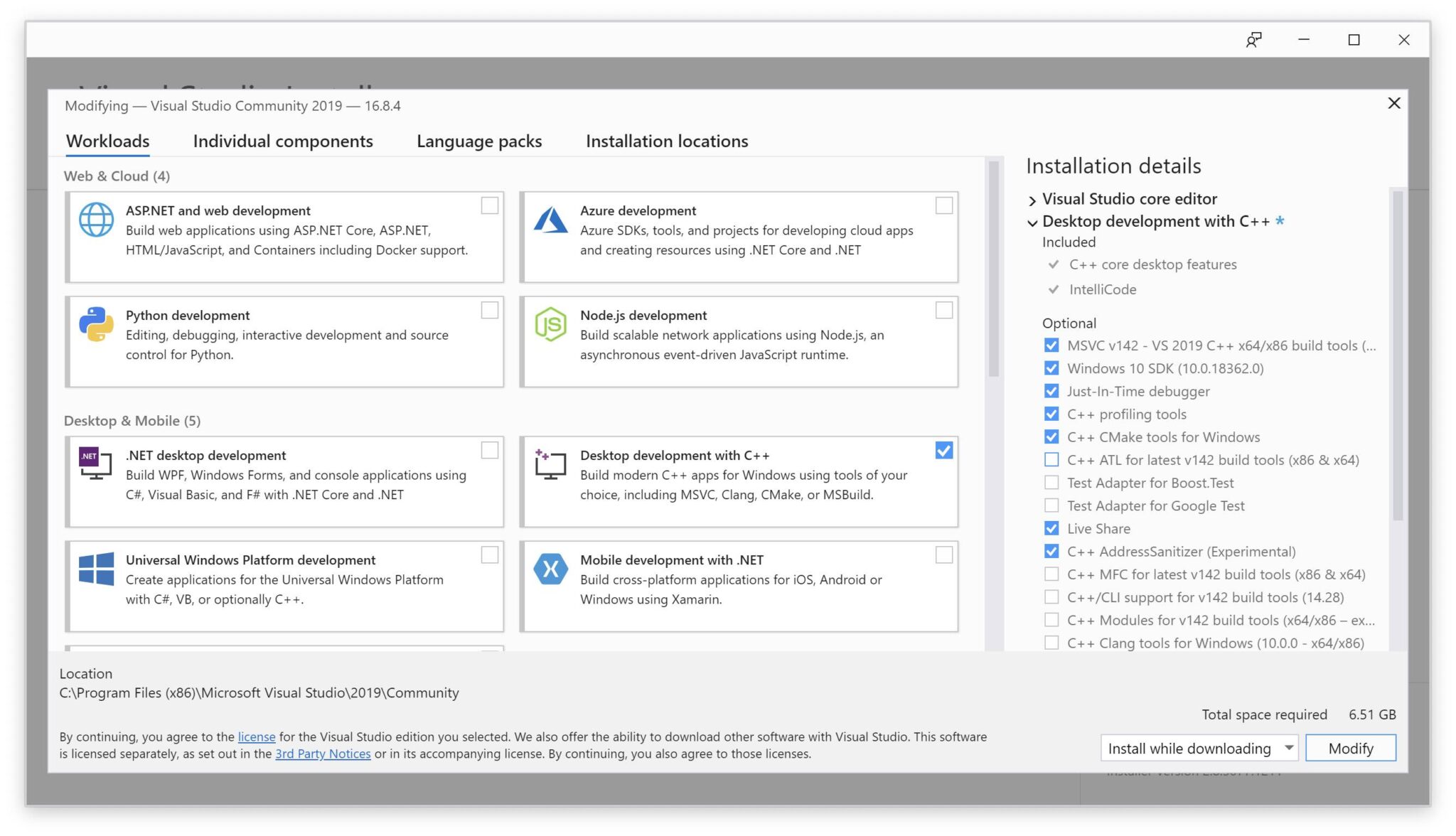Click the Xamarin mobile development icon
Image resolution: width=1456 pixels, height=836 pixels.
[550, 569]
